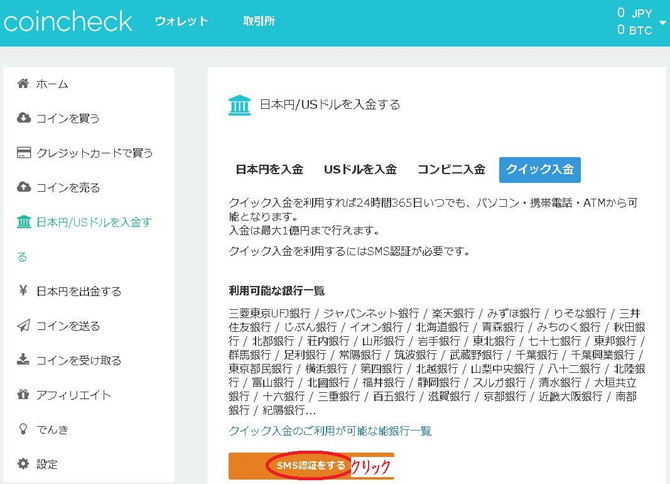
Task: Open でんき in the sidebar
Action: click(x=52, y=429)
